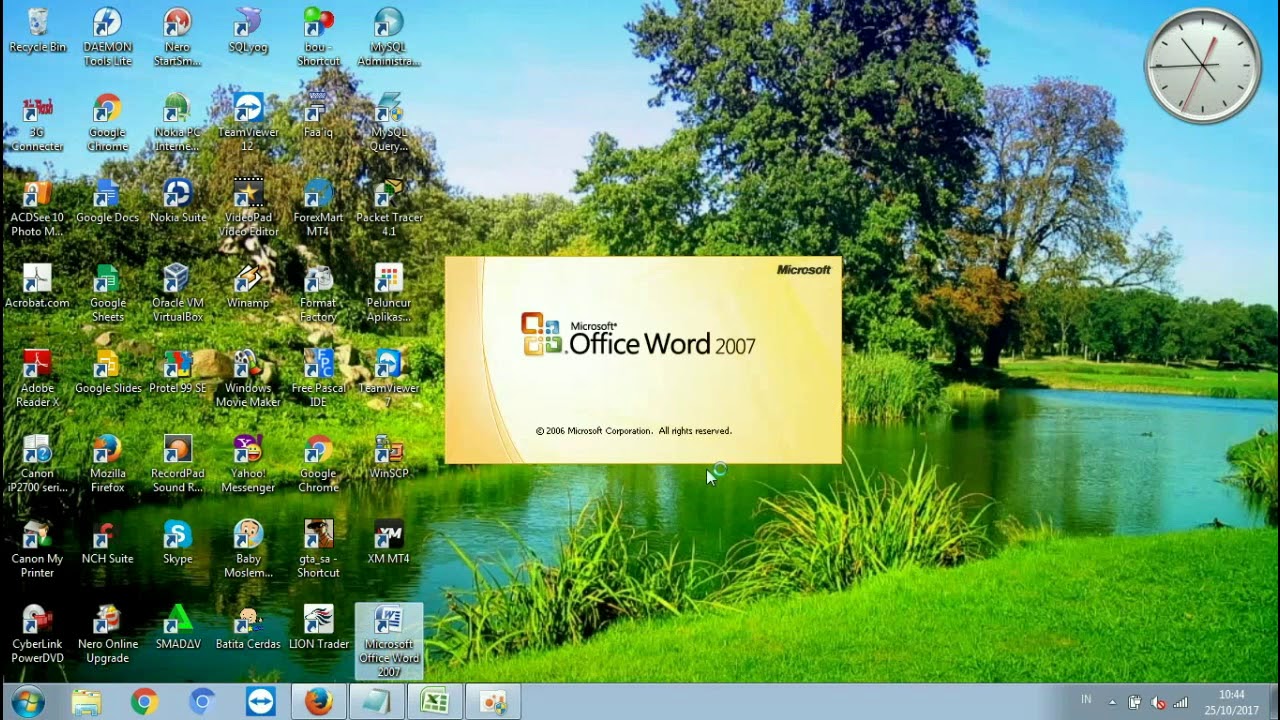1280x720 pixels.
Task: Select the Windows Movie Maker icon
Action: pyautogui.click(x=247, y=379)
